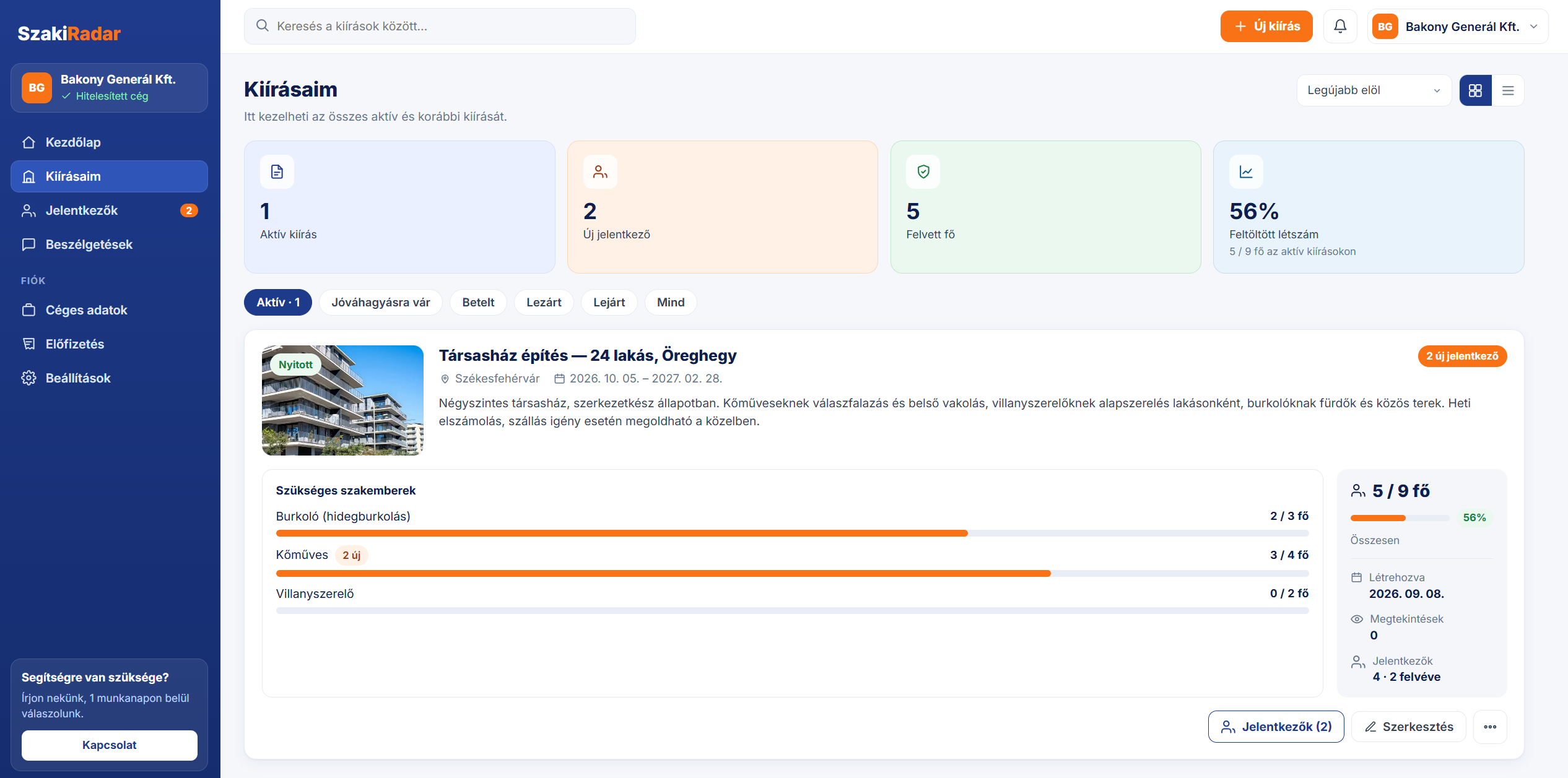Viewport: 1568px width, 778px height.
Task: Click the SzakiRadar logo
Action: tap(69, 33)
